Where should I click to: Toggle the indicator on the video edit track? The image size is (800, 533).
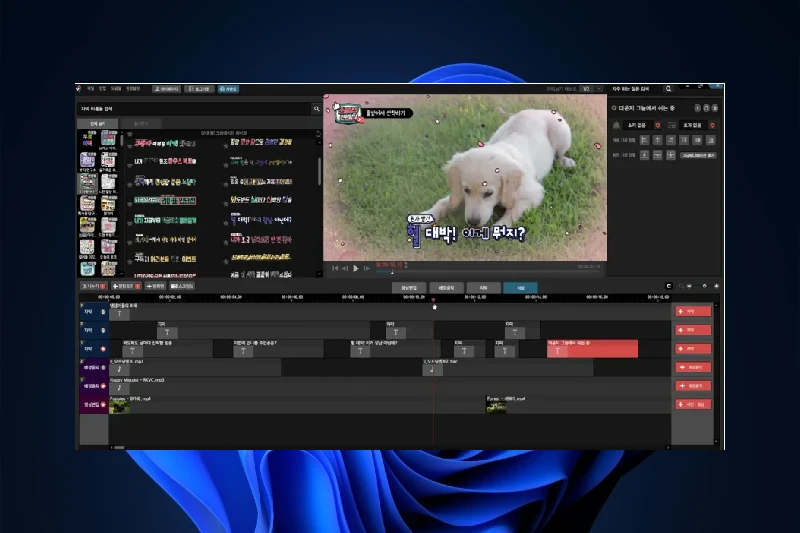102,404
